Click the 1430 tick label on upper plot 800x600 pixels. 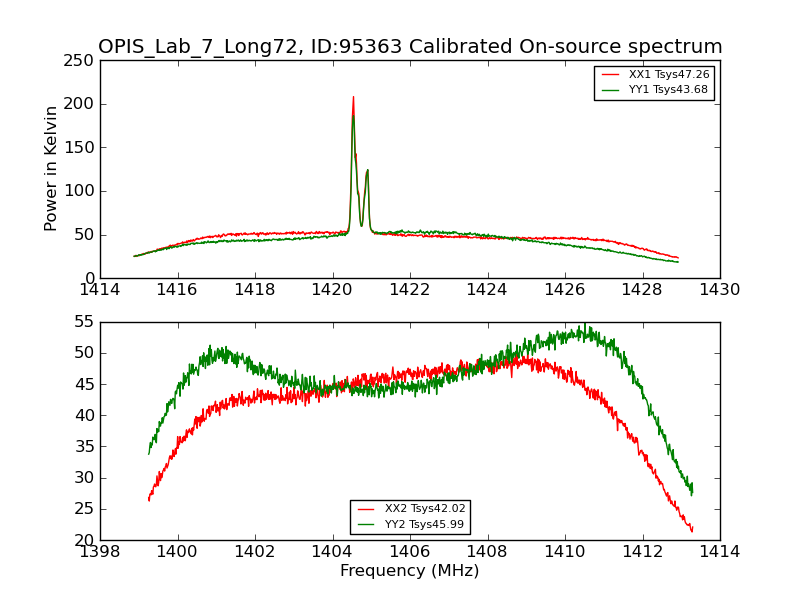coord(720,289)
